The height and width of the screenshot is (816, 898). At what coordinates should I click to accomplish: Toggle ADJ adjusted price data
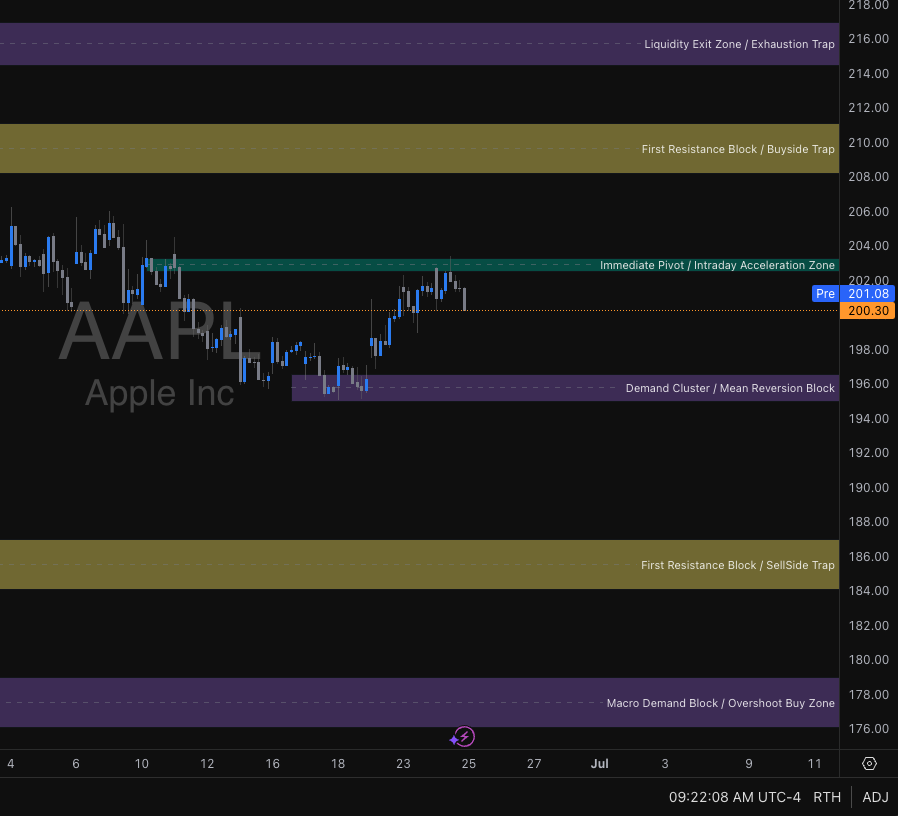point(875,797)
